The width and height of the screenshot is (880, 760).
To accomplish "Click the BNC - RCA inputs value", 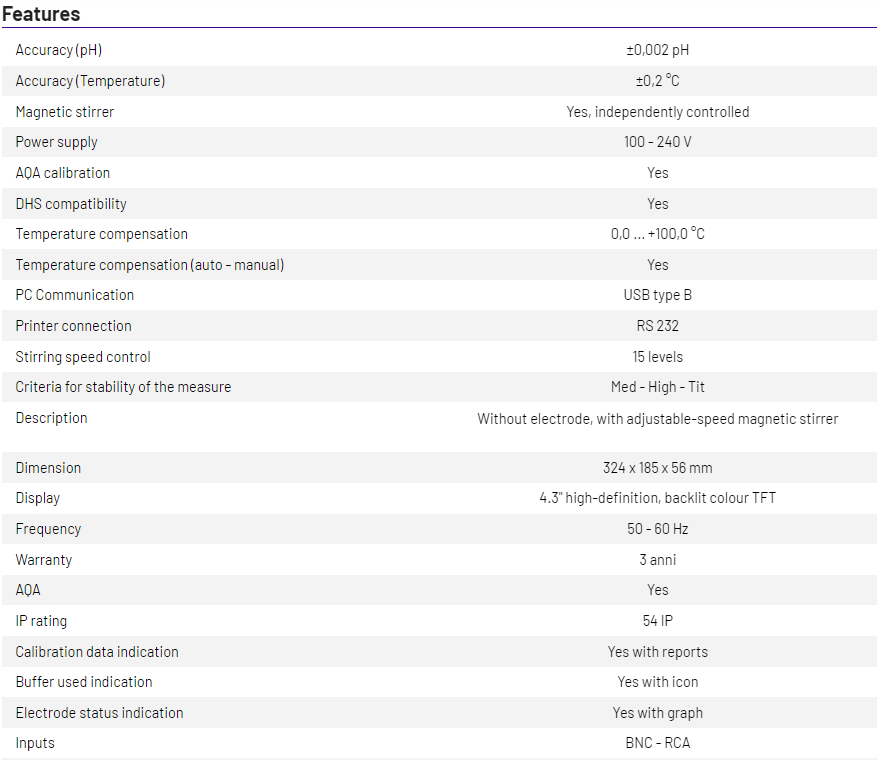I will tap(657, 743).
